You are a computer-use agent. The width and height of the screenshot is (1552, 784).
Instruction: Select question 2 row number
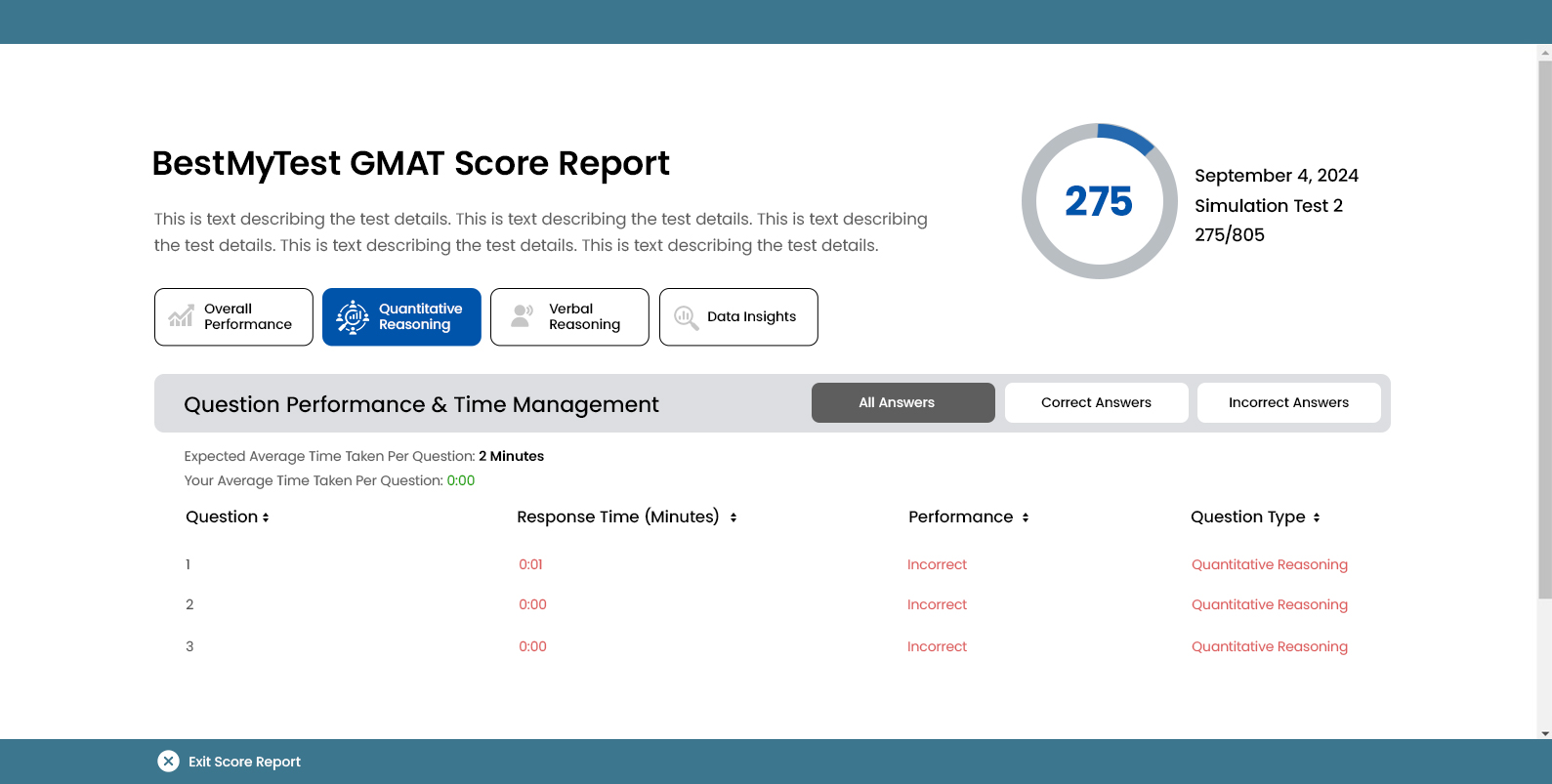click(x=189, y=604)
